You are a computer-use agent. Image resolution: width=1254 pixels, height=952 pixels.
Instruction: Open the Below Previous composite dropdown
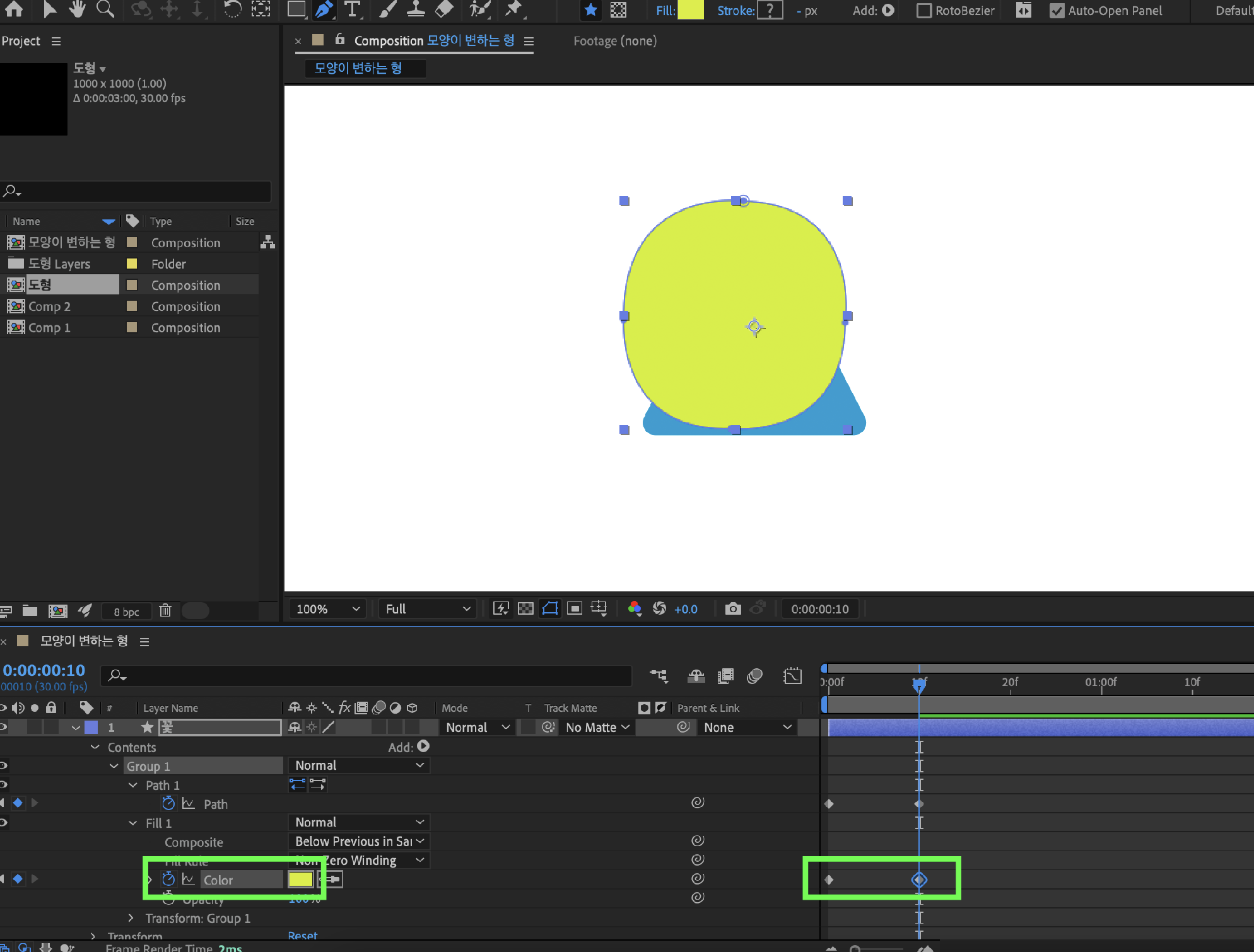(359, 841)
